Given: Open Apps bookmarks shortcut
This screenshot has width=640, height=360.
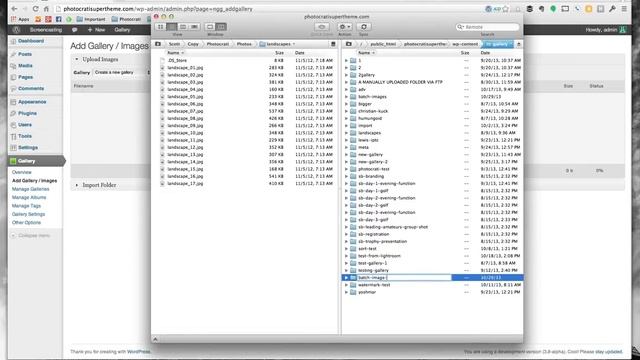Looking at the screenshot, I should [20, 19].
